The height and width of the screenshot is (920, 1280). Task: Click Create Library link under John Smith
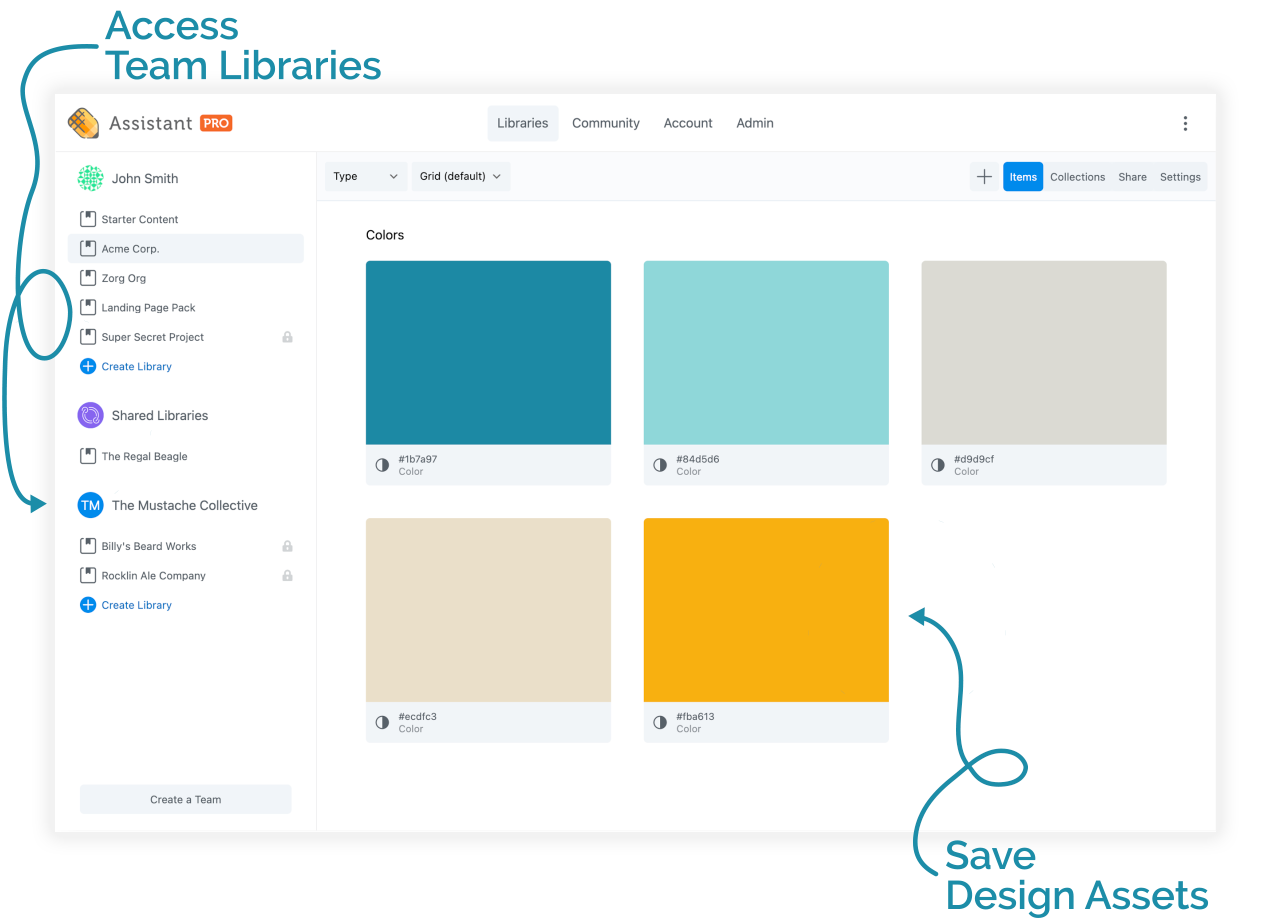click(137, 367)
